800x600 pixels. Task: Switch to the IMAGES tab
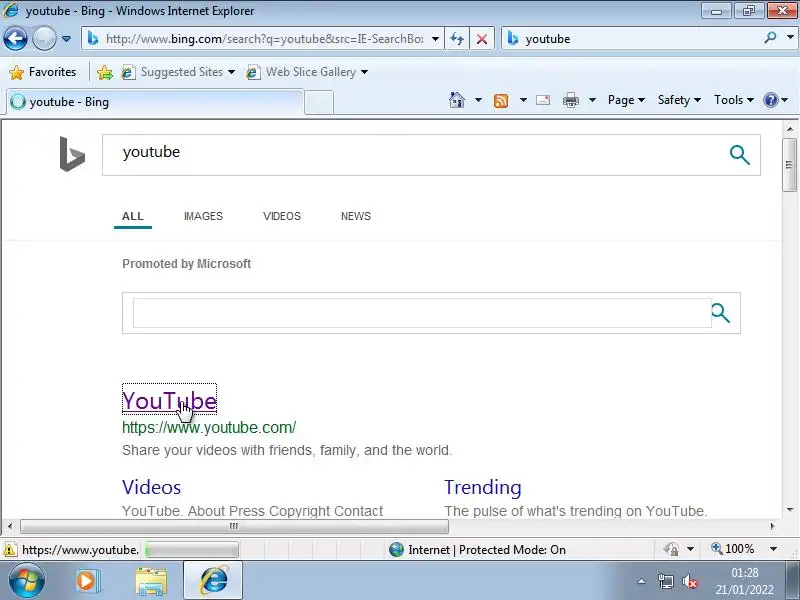(x=203, y=216)
